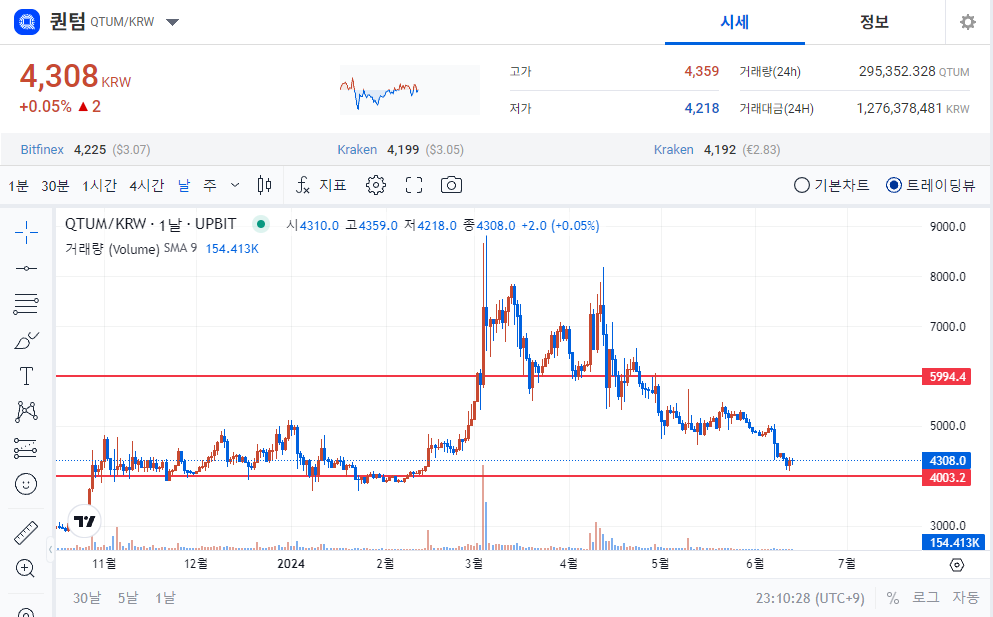Click the Qtum coin logo
The image size is (993, 617).
click(27, 22)
